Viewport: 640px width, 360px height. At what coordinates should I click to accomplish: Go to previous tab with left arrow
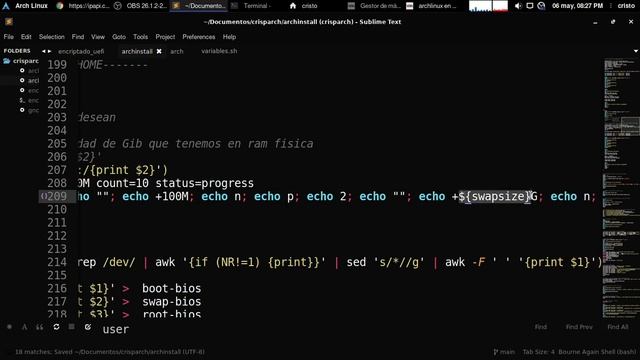pos(43,51)
